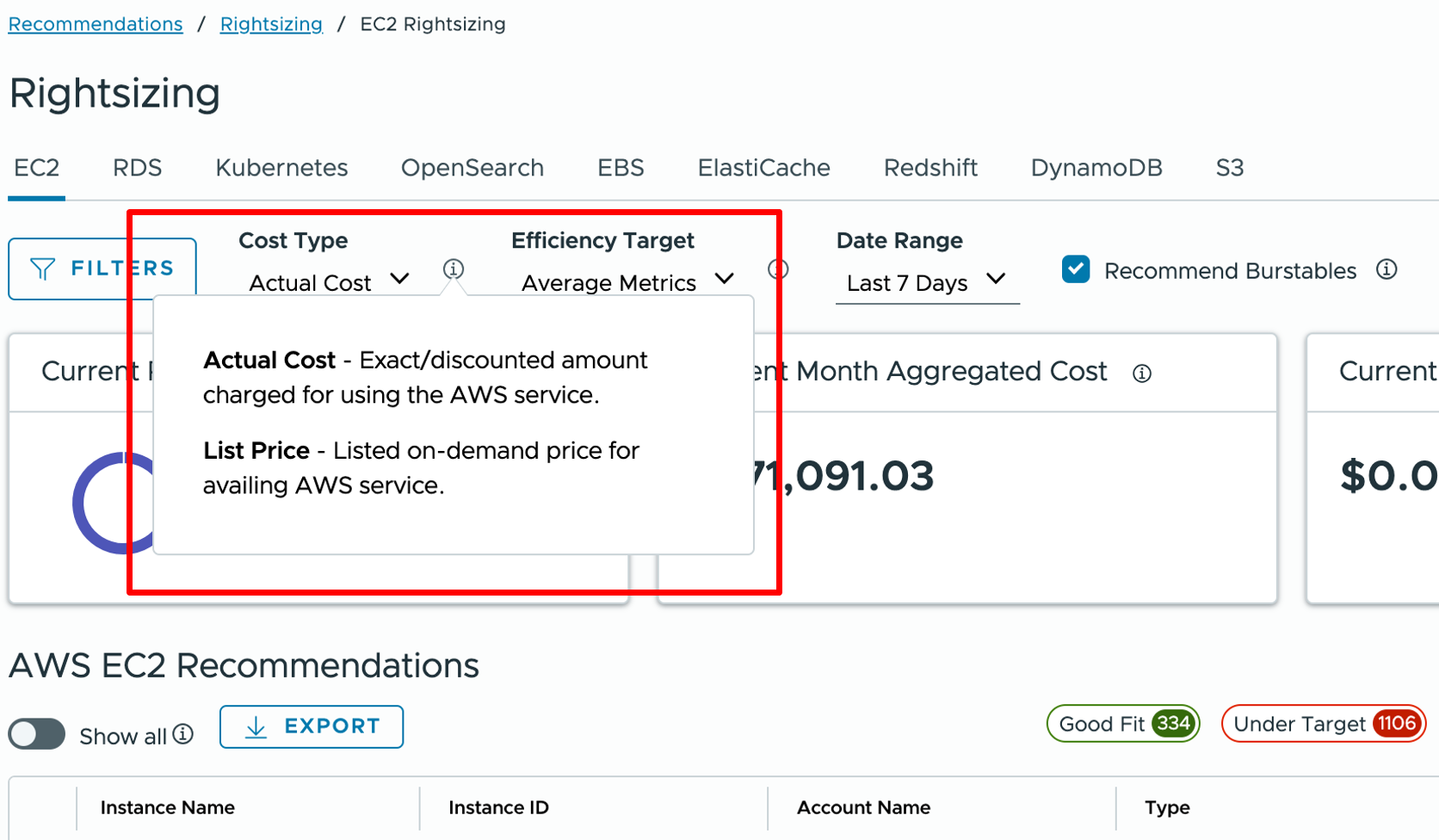Click the Under Target 1106 badge
The image size is (1439, 840).
(x=1323, y=723)
